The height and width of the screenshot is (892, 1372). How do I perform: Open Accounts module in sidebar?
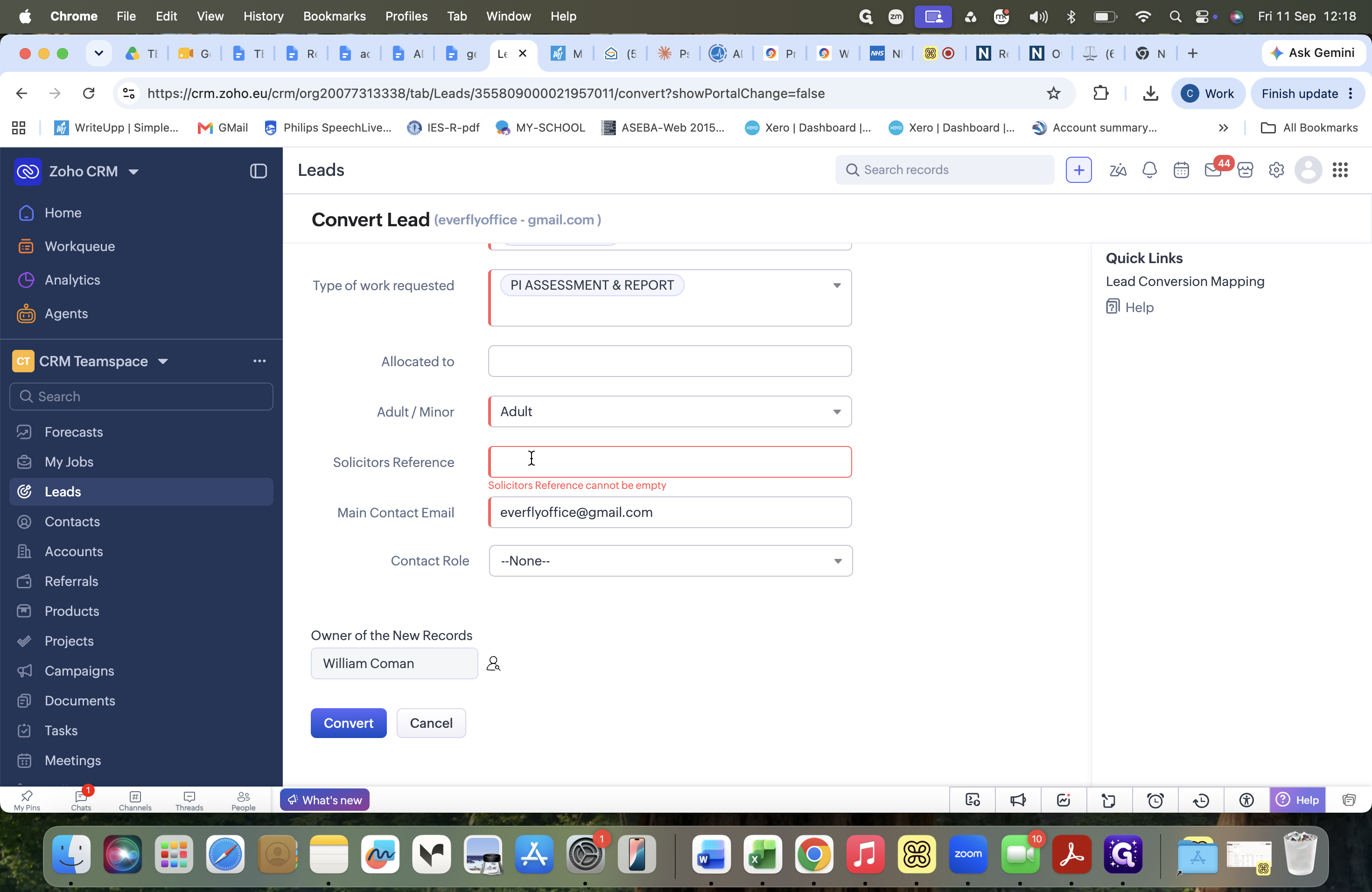(x=74, y=551)
